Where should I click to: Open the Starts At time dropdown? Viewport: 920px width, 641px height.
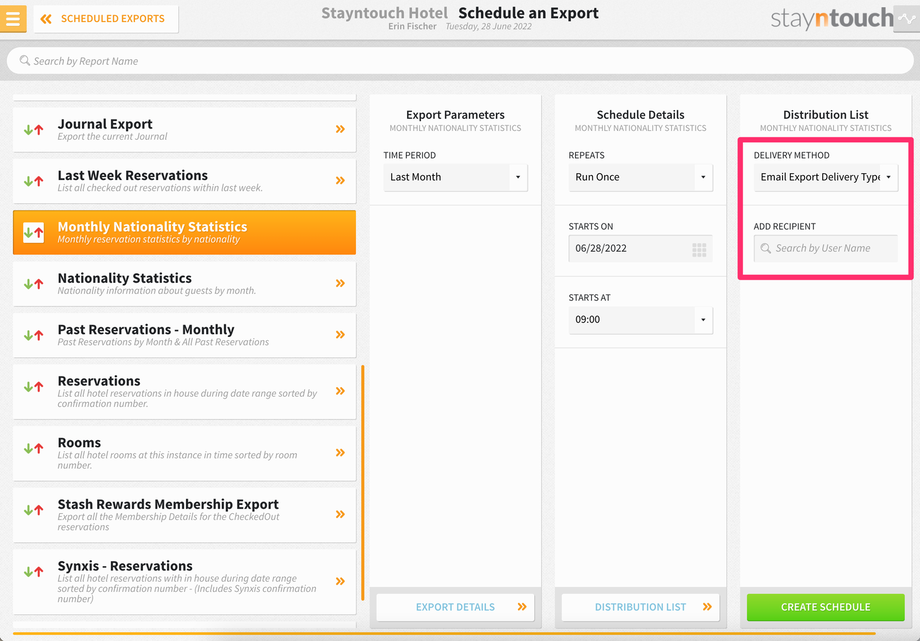(640, 320)
